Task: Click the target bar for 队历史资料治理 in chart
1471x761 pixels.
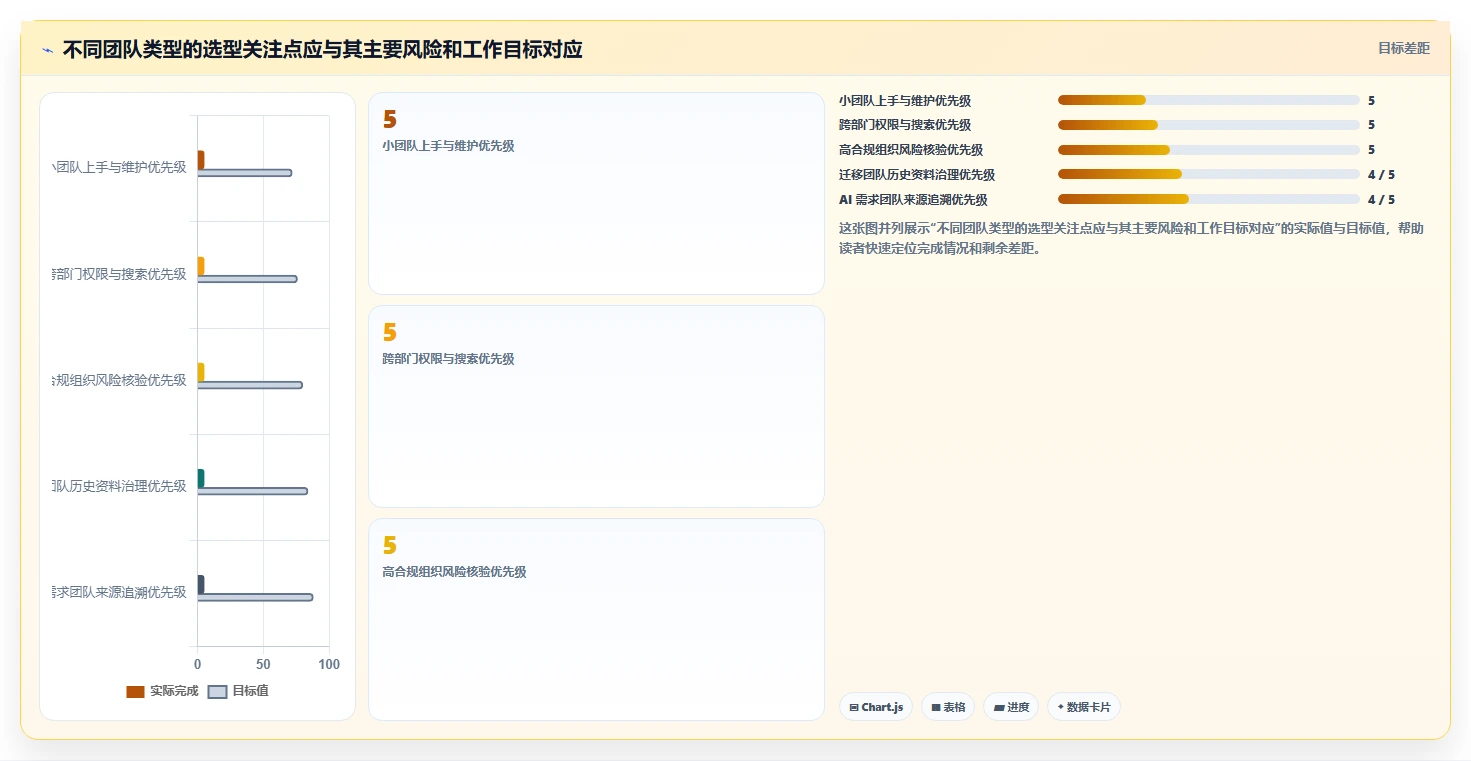Action: point(253,491)
